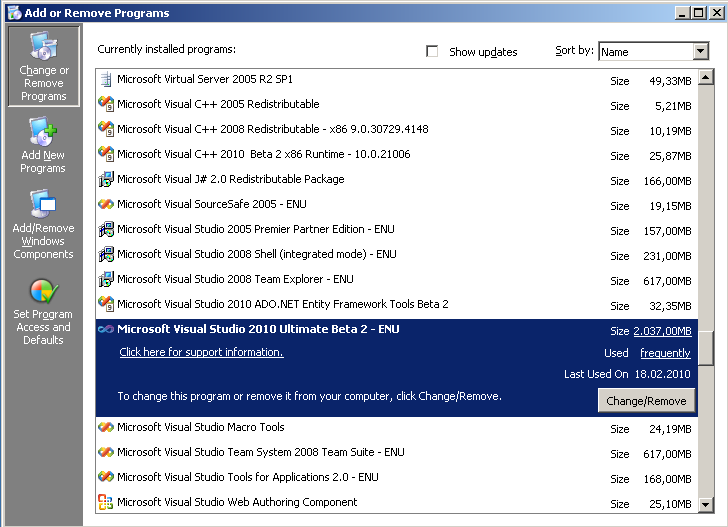The image size is (728, 527).
Task: Maximize the Add or Remove Programs window
Action: pos(698,13)
